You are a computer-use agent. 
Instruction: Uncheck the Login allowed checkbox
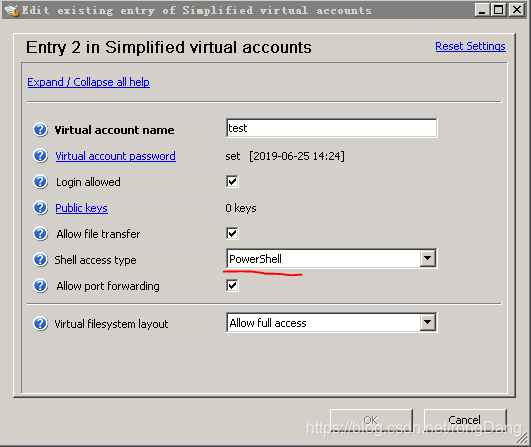[232, 182]
